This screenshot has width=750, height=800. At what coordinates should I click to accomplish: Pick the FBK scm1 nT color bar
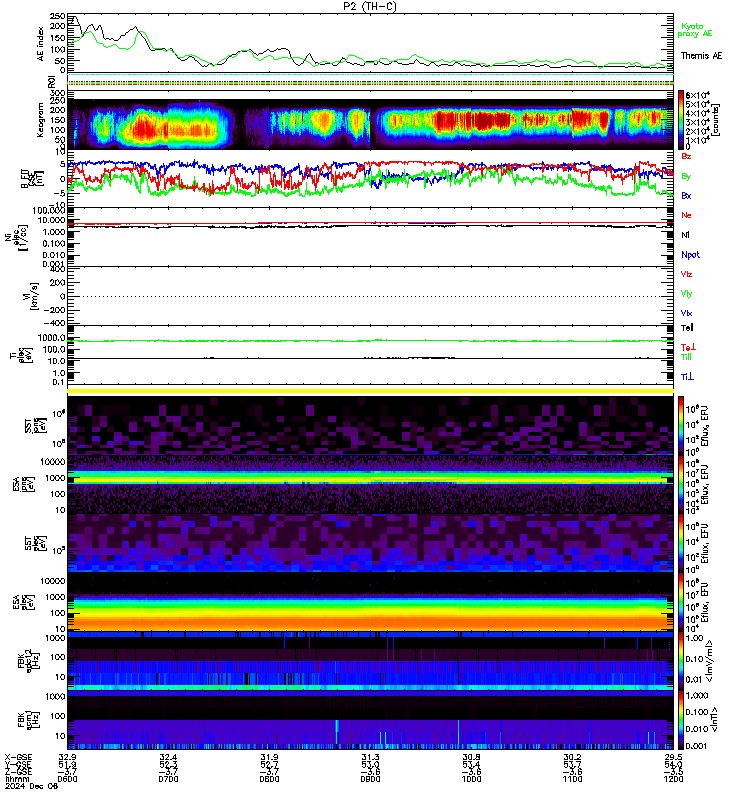point(681,719)
